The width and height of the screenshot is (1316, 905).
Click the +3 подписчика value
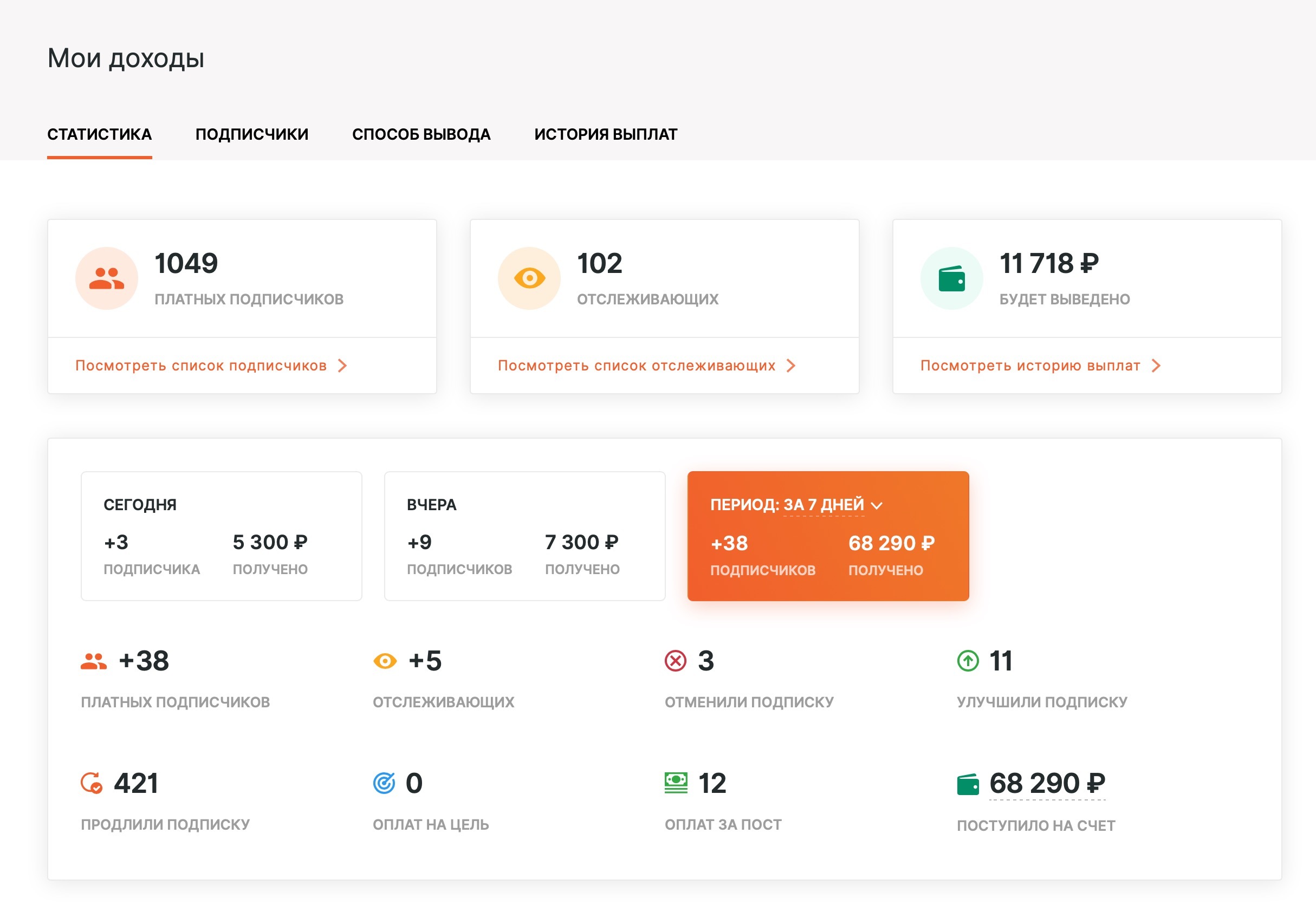pyautogui.click(x=116, y=543)
